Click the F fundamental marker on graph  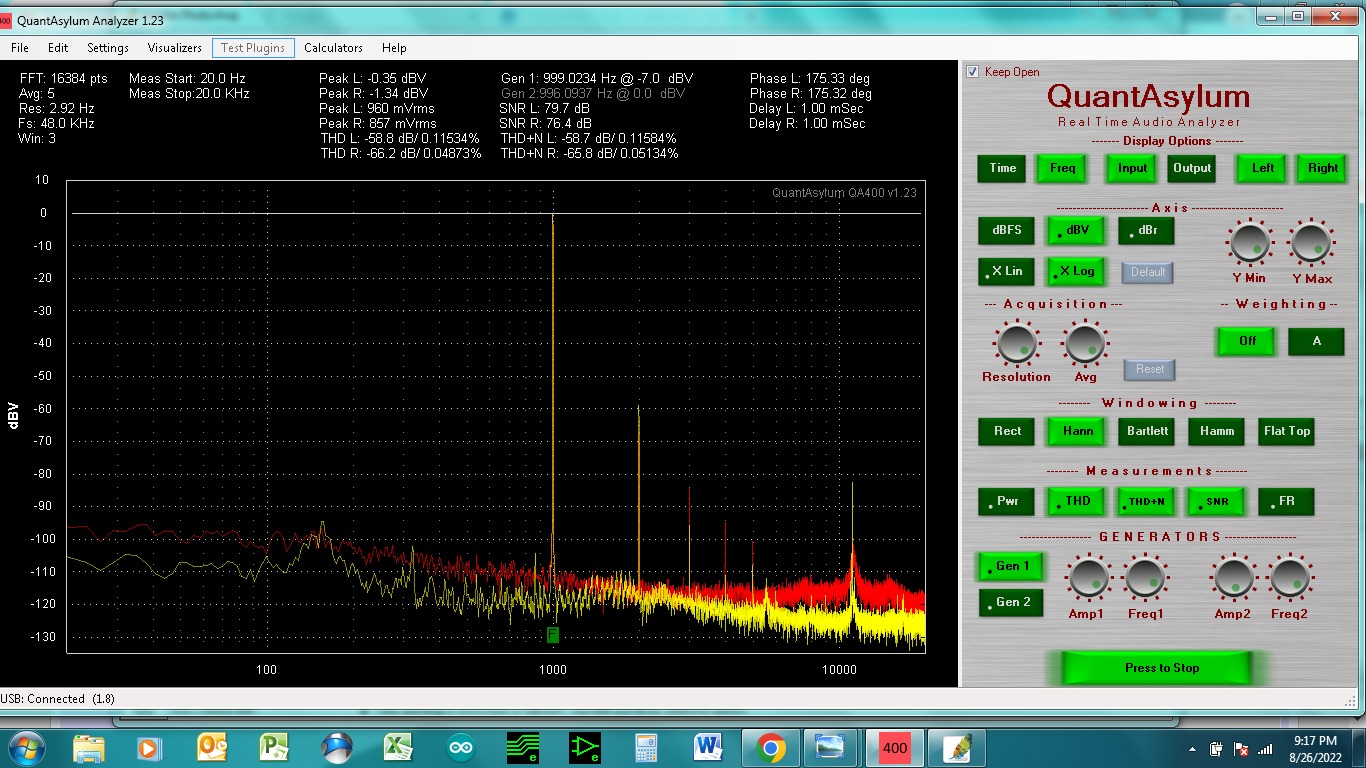(x=552, y=635)
